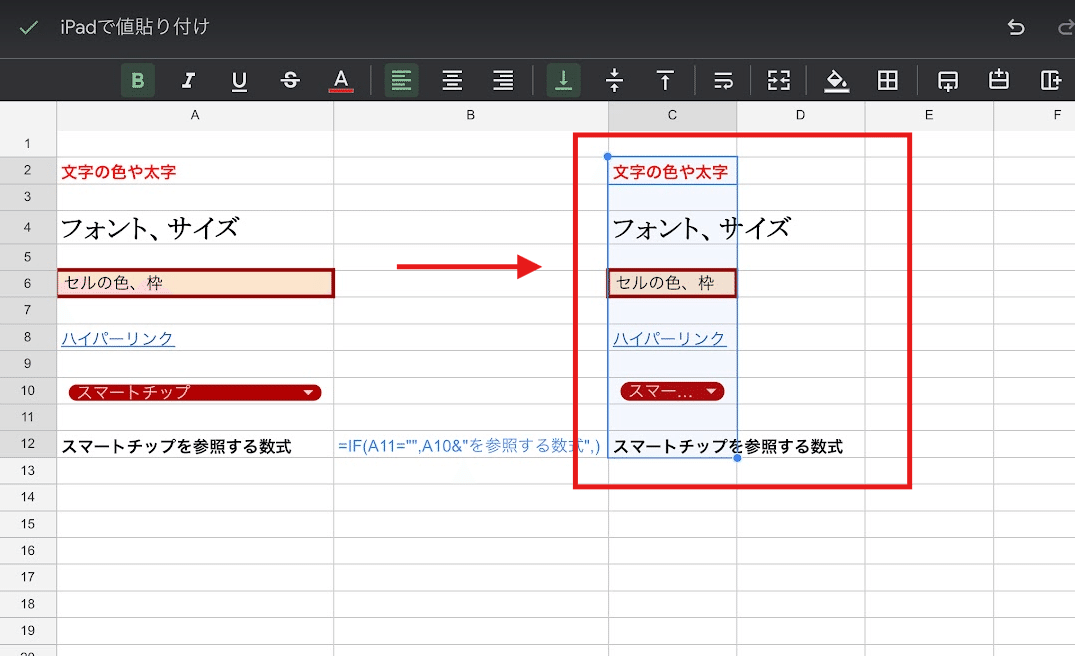This screenshot has width=1075, height=656.
Task: Open the ハイパーリンク link in column A
Action: tap(118, 339)
